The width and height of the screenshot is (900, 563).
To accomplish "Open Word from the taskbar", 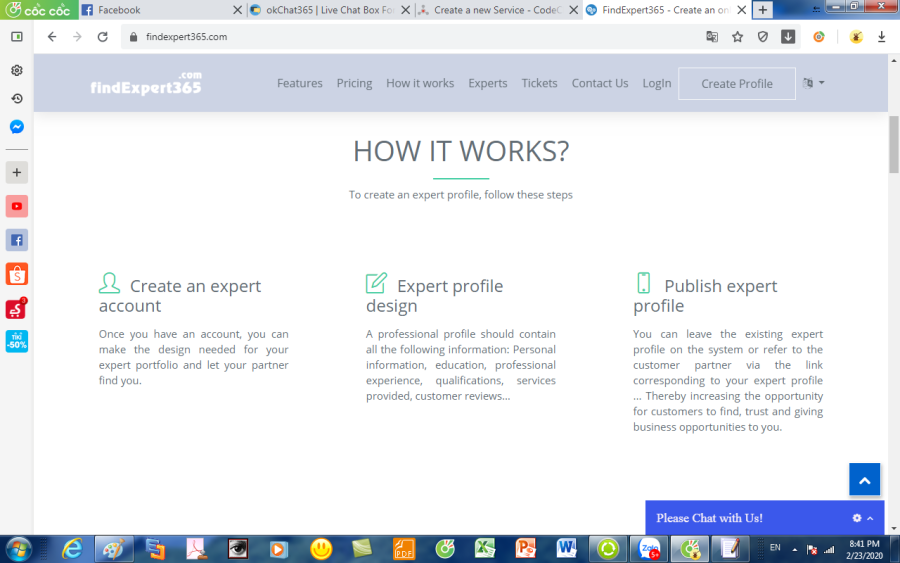I will [566, 549].
